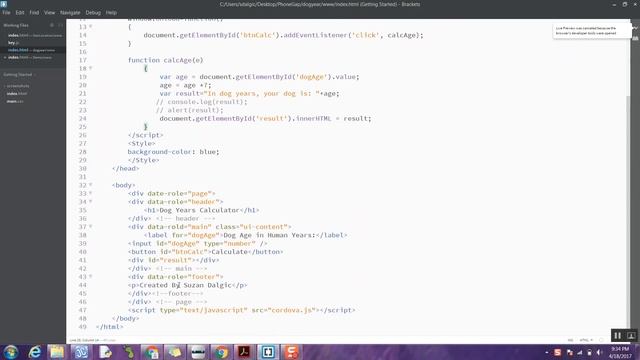
Task: Collapse the code fold at line 13
Action: coord(91,27)
